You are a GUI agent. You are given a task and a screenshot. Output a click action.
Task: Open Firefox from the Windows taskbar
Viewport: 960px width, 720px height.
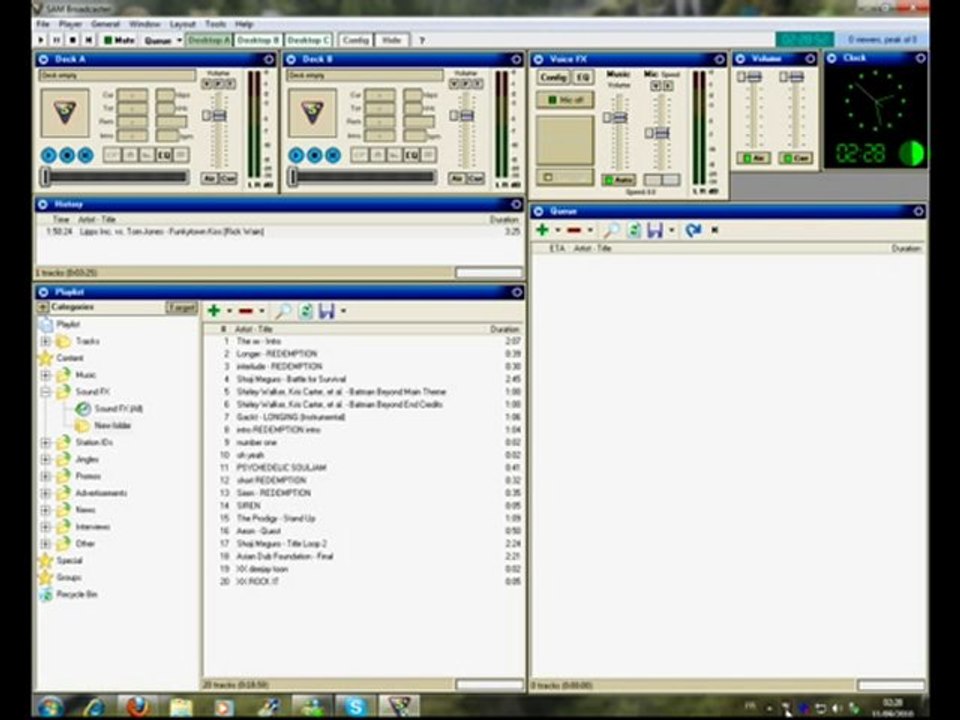point(137,706)
